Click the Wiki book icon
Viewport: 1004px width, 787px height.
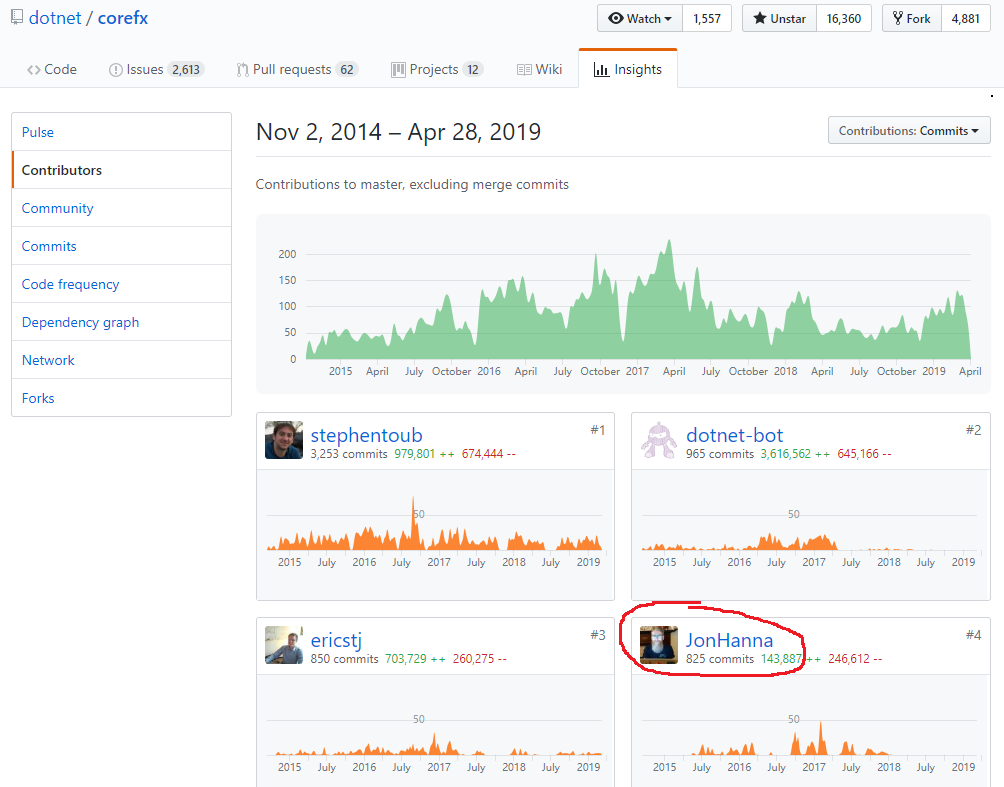(x=524, y=70)
